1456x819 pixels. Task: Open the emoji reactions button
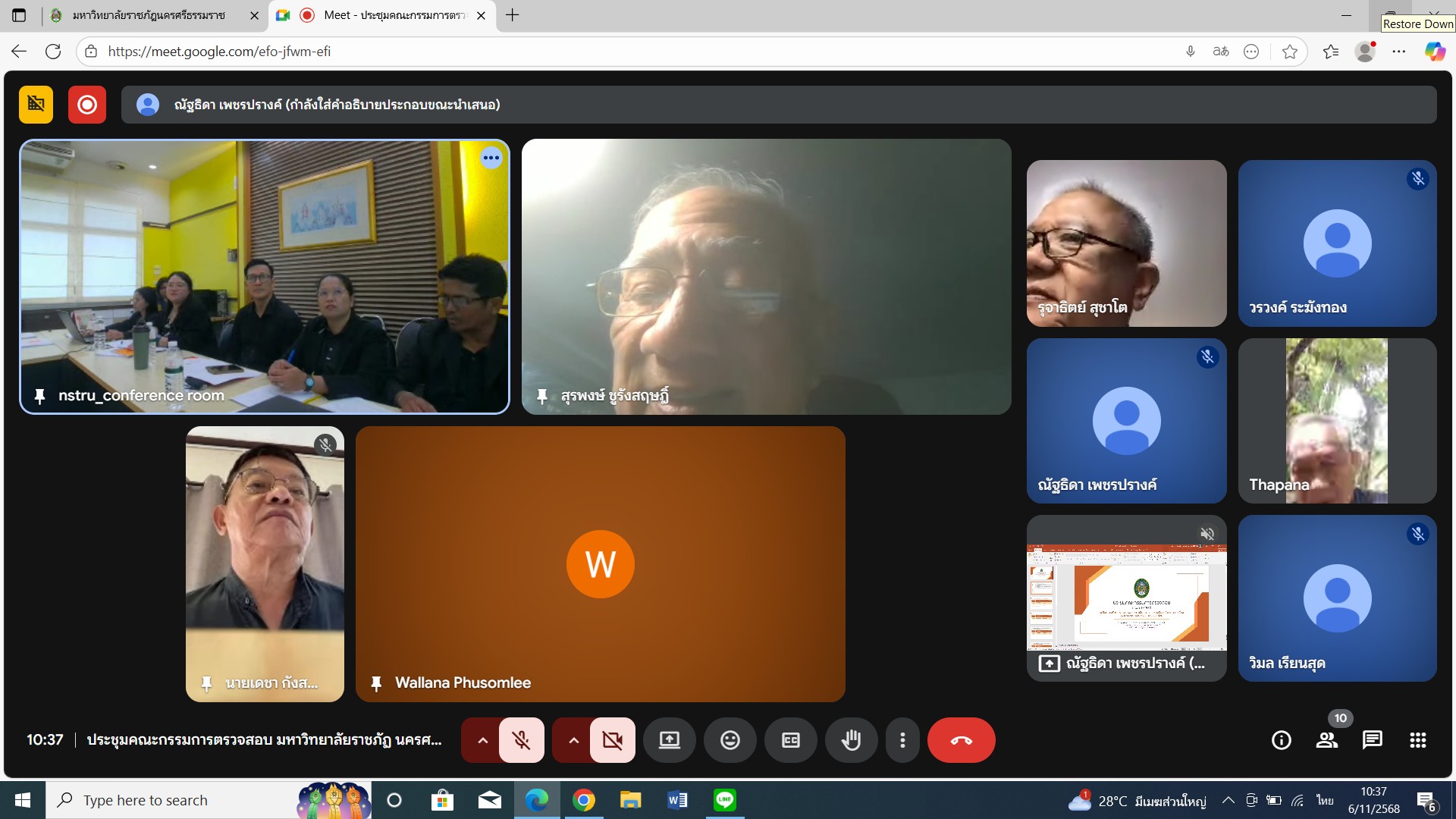pos(730,740)
